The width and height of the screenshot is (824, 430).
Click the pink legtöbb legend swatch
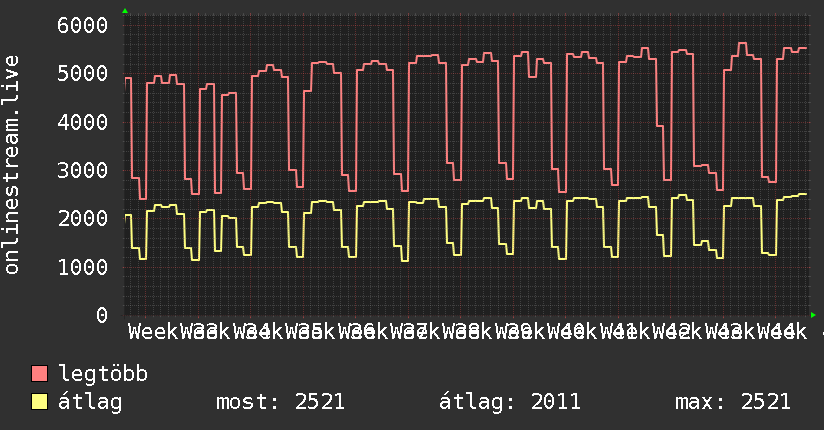[x=39, y=373]
